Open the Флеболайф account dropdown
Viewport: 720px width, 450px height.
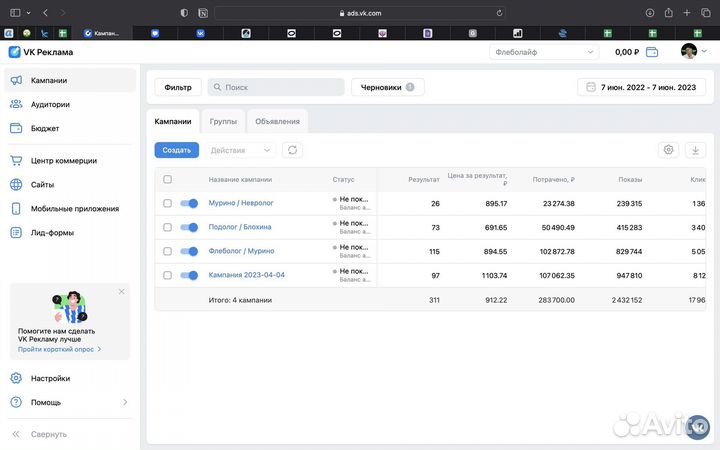click(544, 52)
